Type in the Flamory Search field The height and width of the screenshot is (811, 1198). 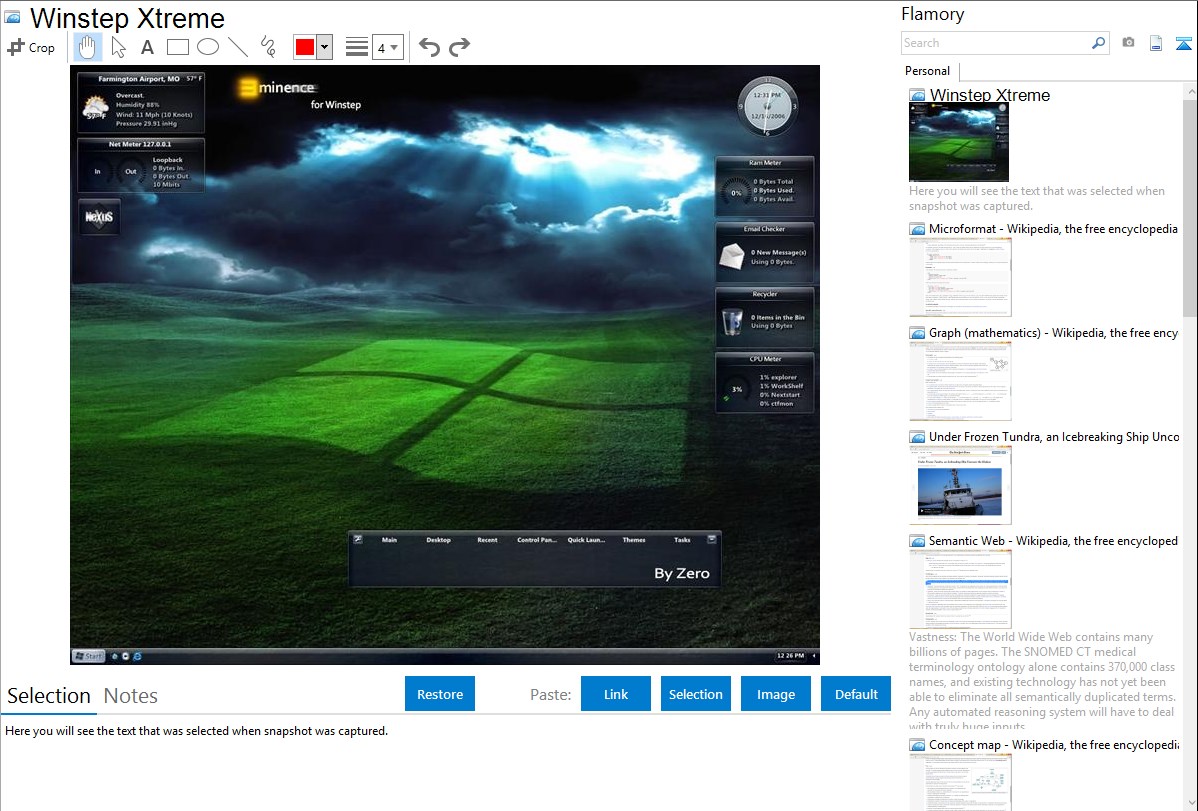point(995,43)
